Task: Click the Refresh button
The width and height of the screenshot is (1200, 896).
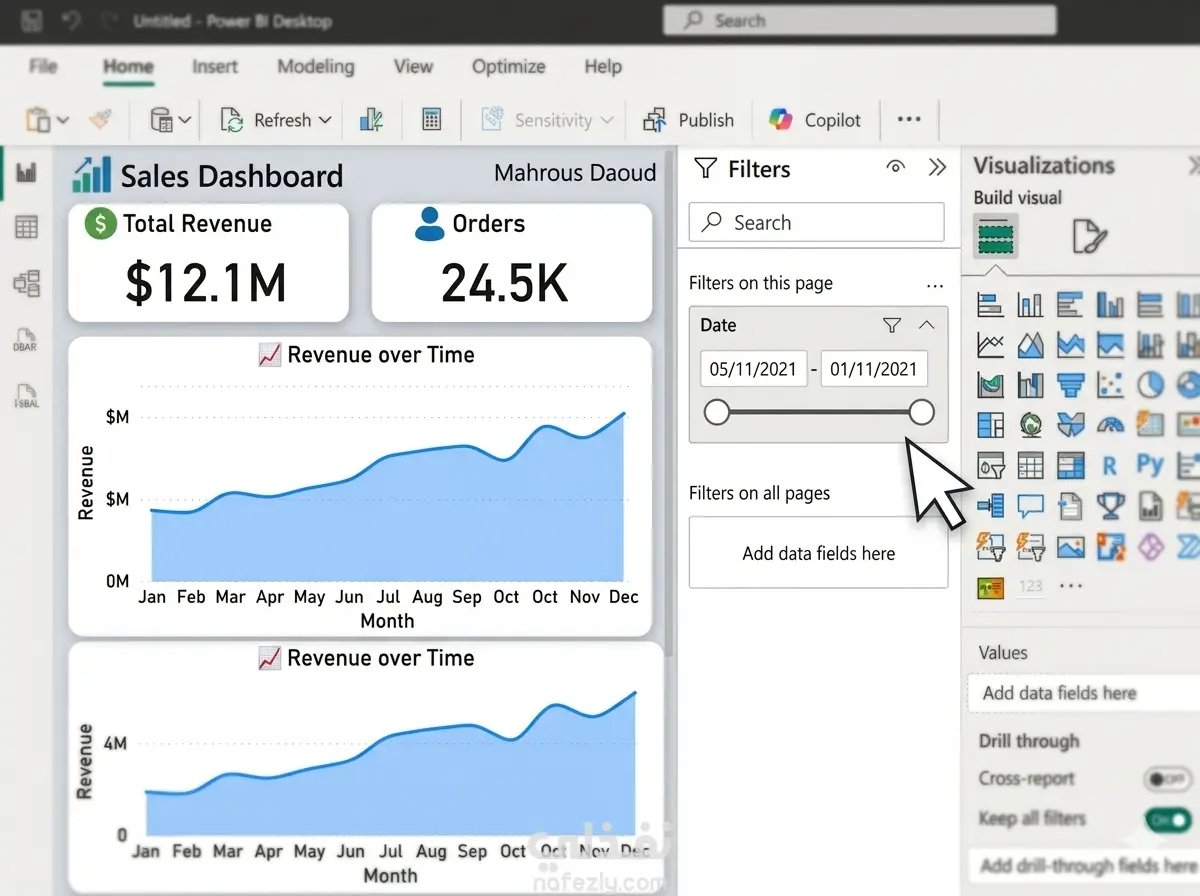Action: [x=267, y=120]
